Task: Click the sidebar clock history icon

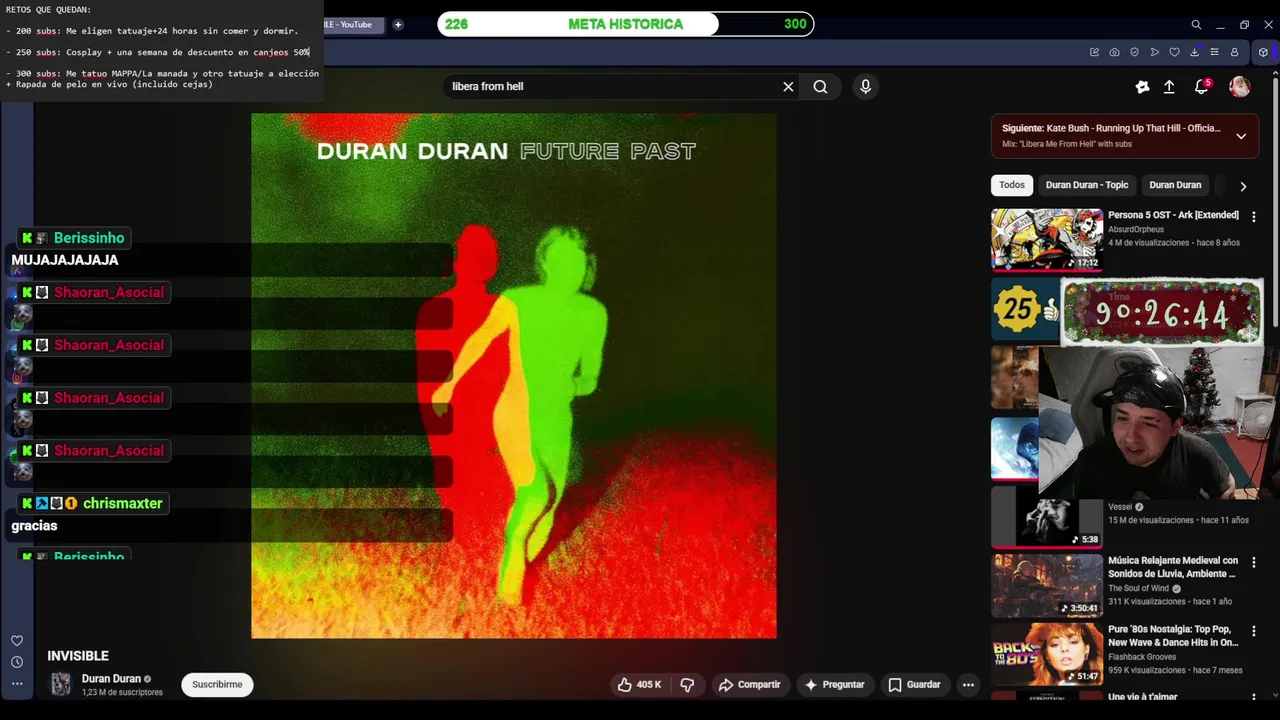Action: (x=17, y=662)
